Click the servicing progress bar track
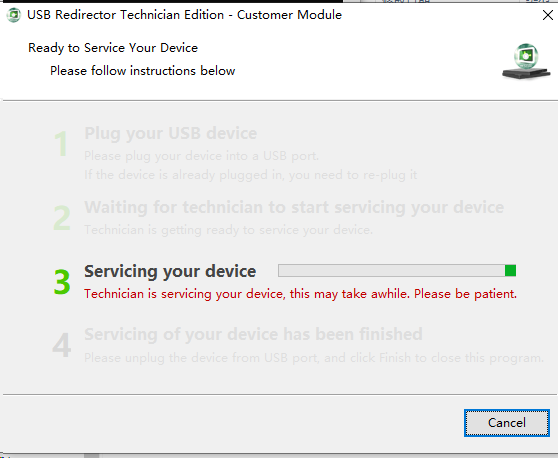 pos(397,270)
